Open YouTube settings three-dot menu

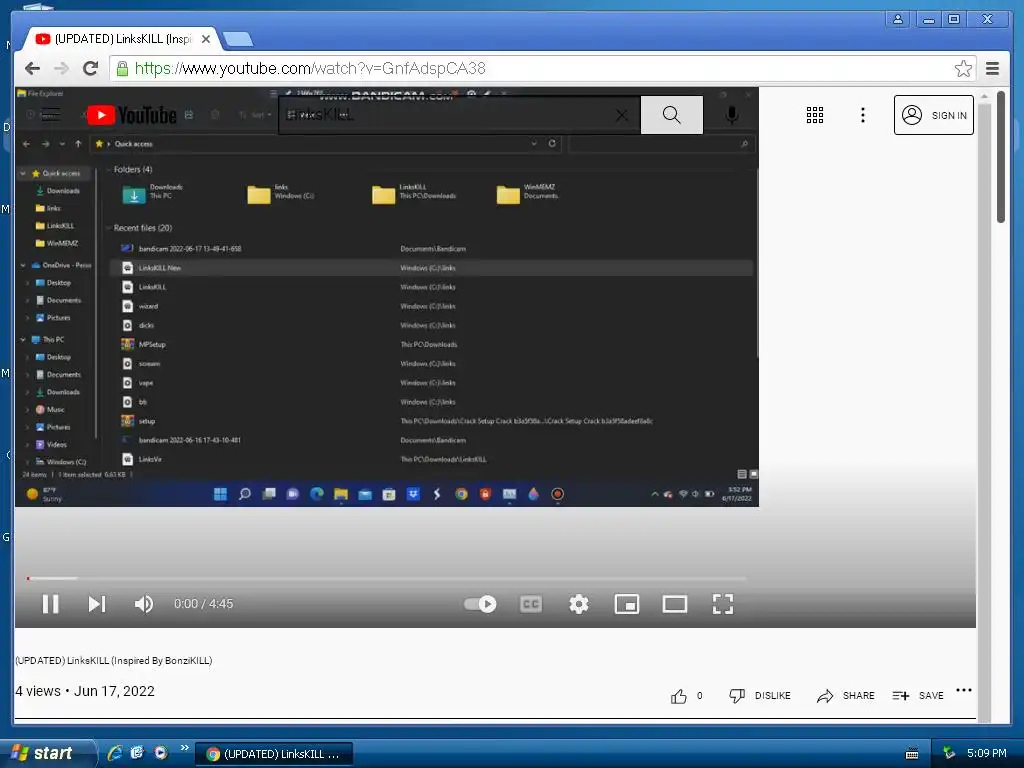pyautogui.click(x=863, y=115)
